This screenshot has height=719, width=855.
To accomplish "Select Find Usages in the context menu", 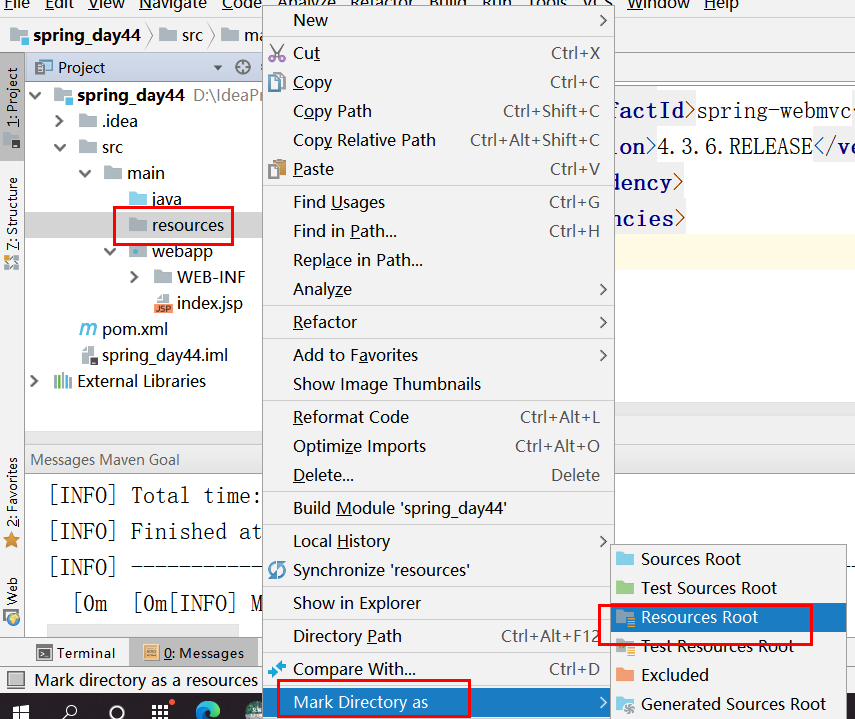I will point(438,202).
